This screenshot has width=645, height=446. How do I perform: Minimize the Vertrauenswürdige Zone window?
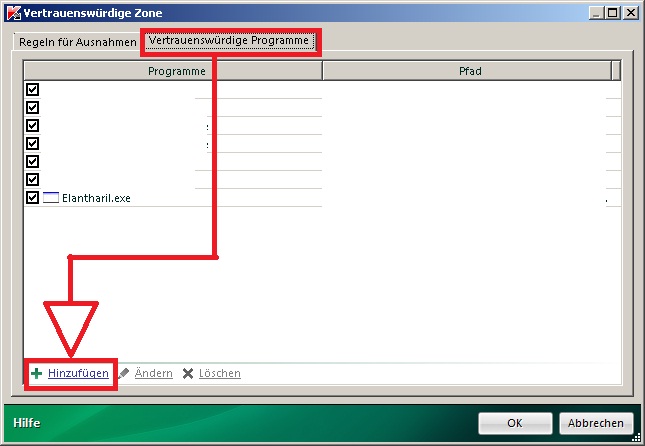595,12
